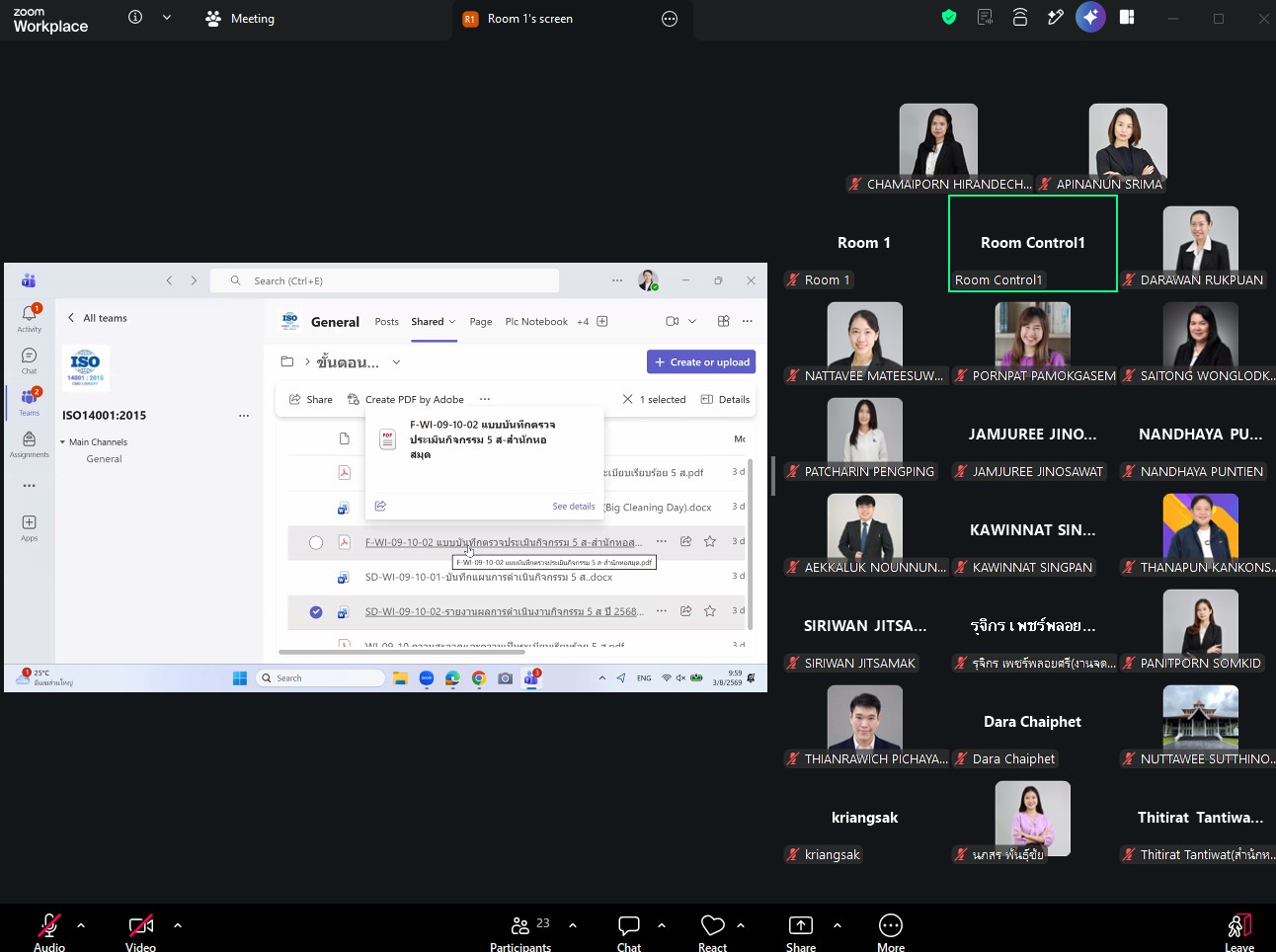Start a meeting with the Teams camera icon
Image resolution: width=1276 pixels, height=952 pixels.
click(x=673, y=321)
